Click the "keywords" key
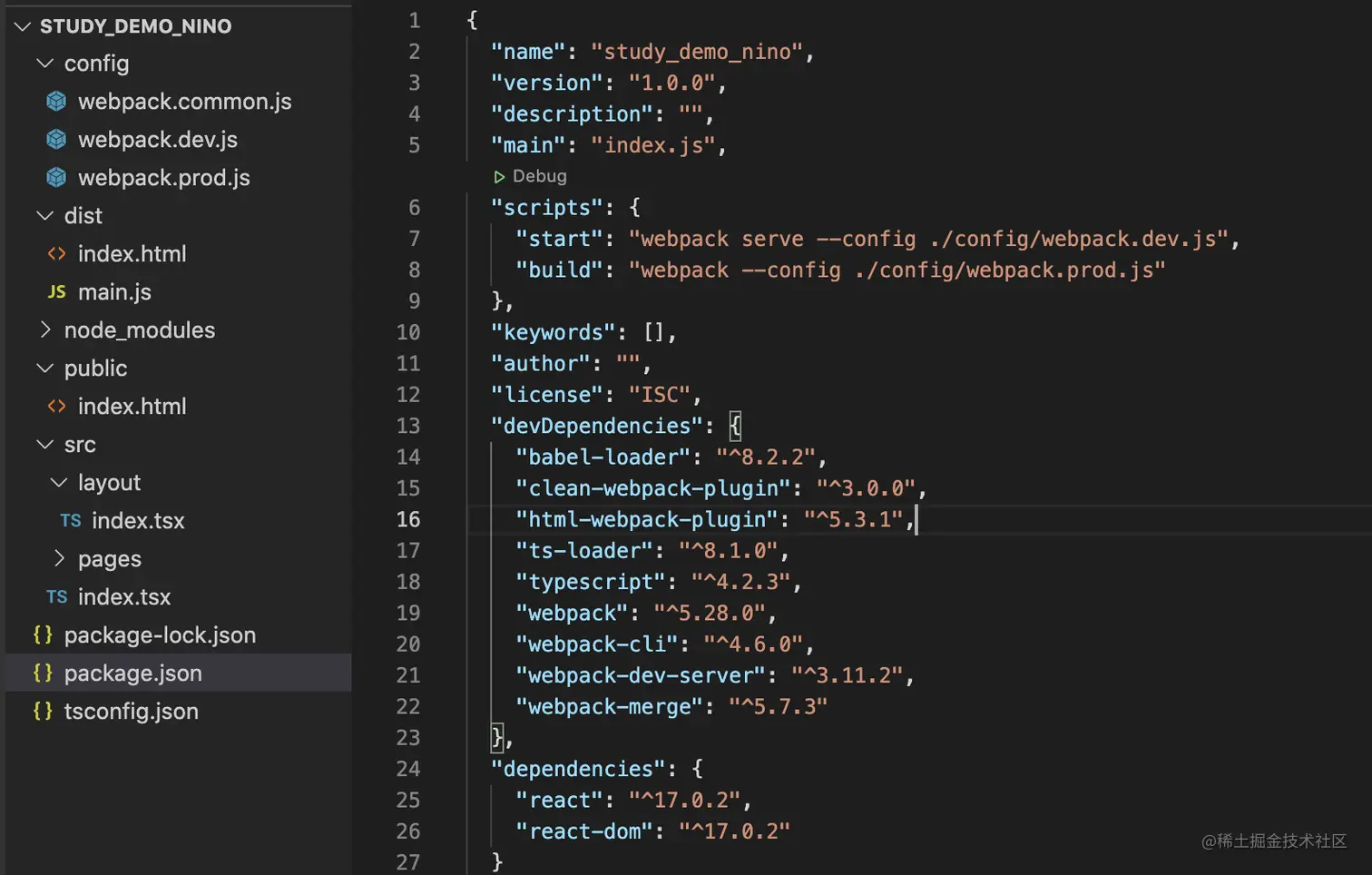Screen dimensions: 1372x875 (554, 332)
